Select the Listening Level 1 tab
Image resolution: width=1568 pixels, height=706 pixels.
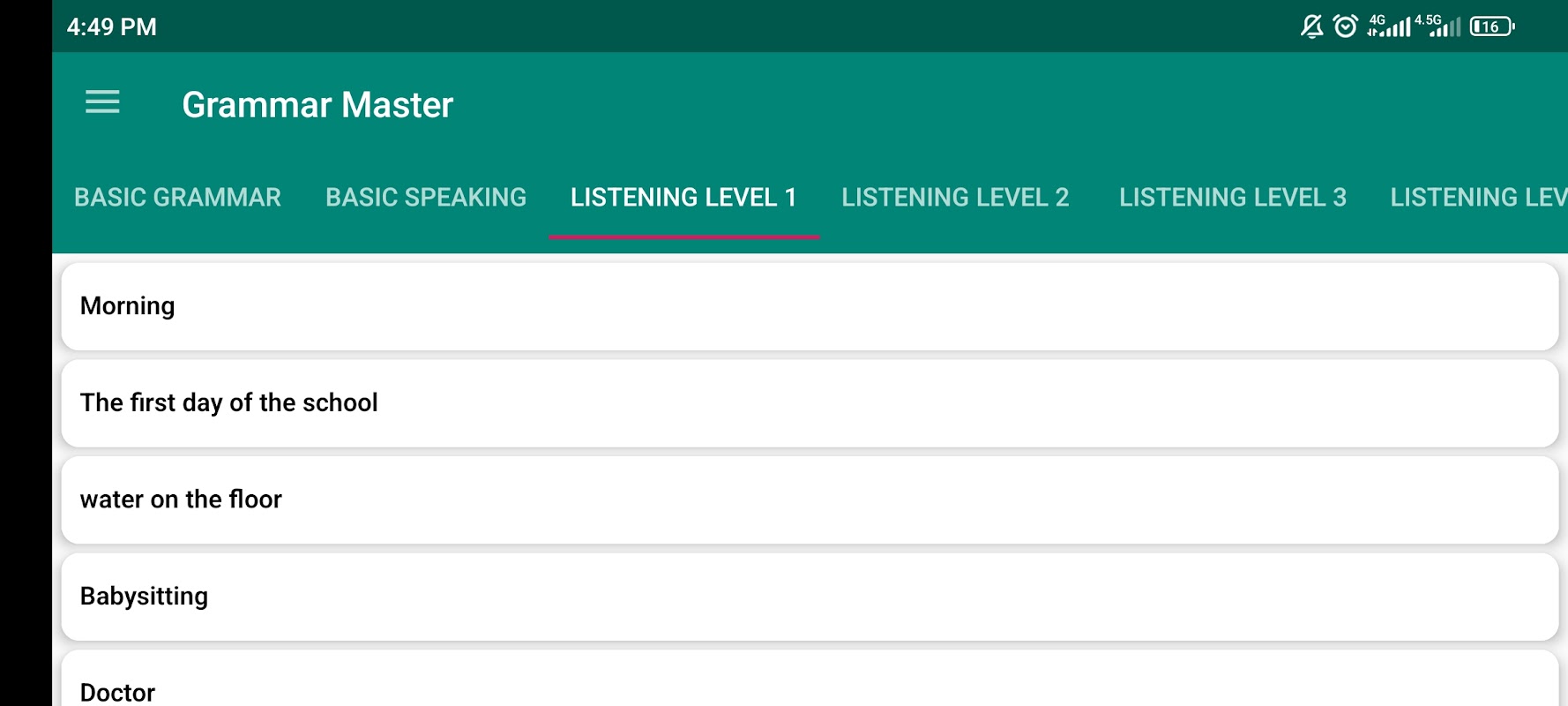(683, 198)
